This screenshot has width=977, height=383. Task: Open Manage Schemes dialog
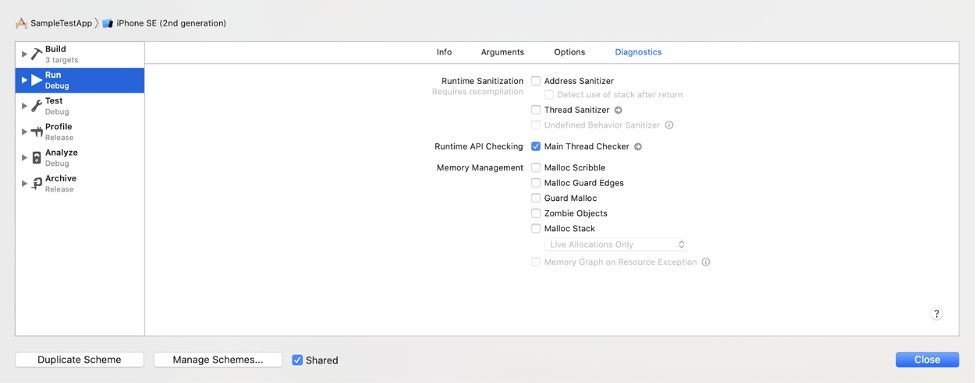point(218,360)
